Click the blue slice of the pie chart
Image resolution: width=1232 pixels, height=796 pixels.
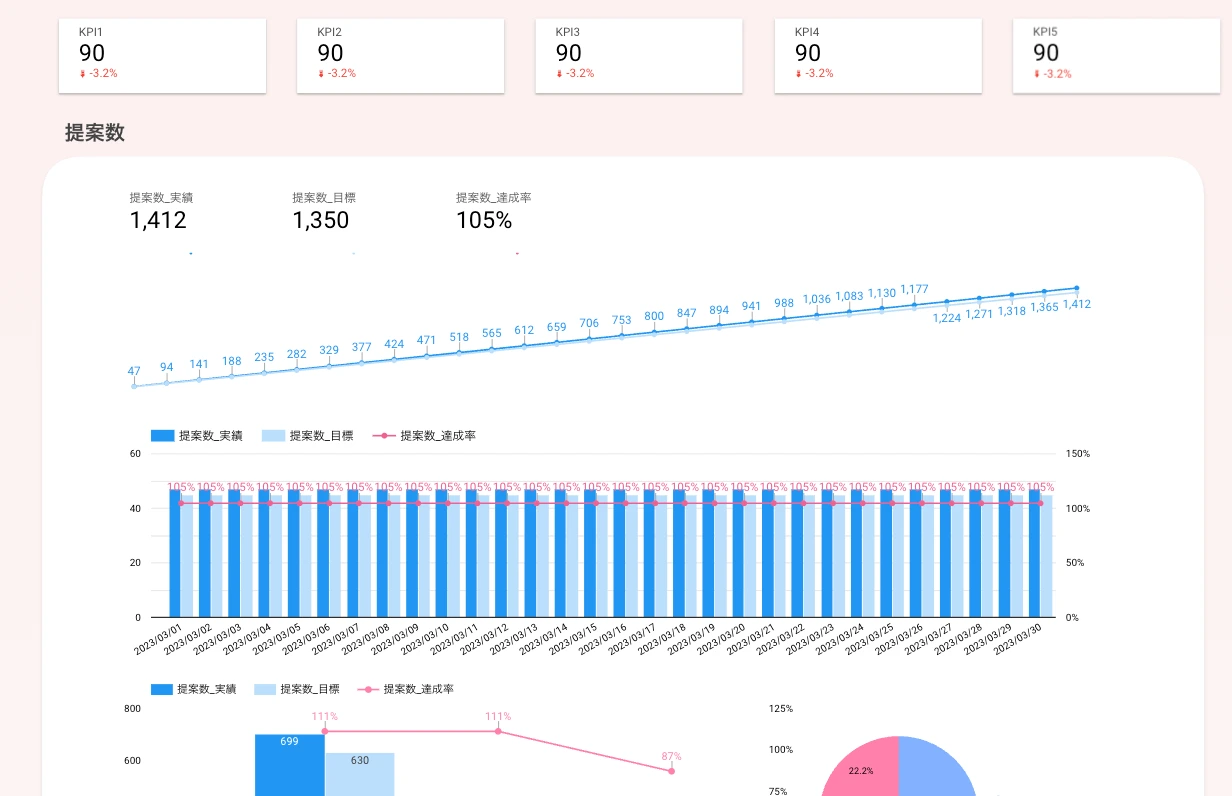[935, 772]
